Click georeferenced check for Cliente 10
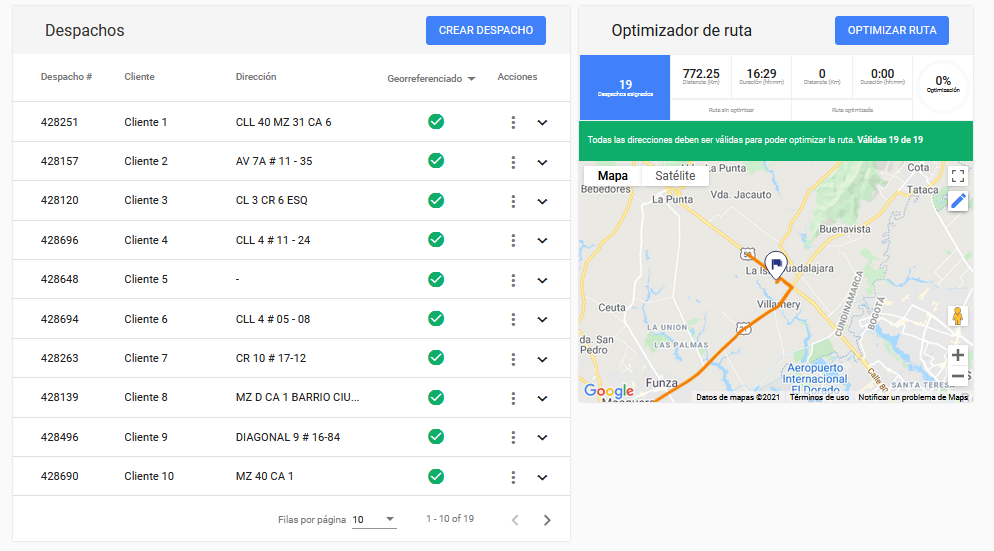 pyautogui.click(x=436, y=476)
